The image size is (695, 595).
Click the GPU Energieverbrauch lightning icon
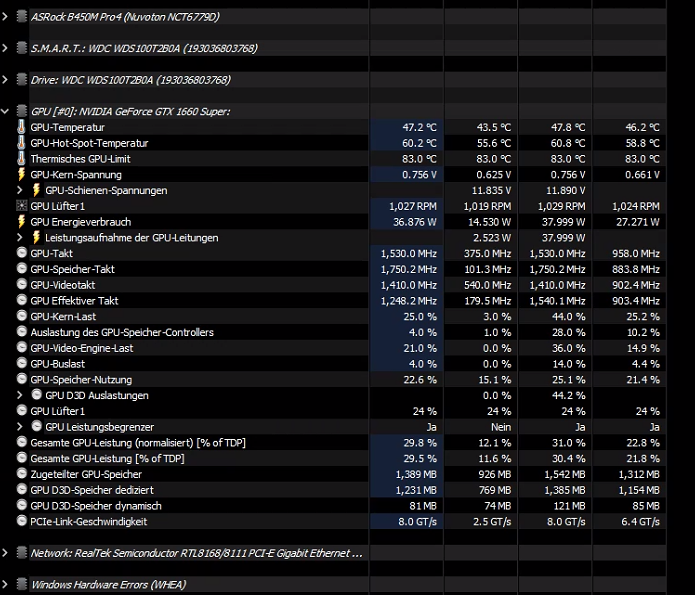(x=21, y=222)
